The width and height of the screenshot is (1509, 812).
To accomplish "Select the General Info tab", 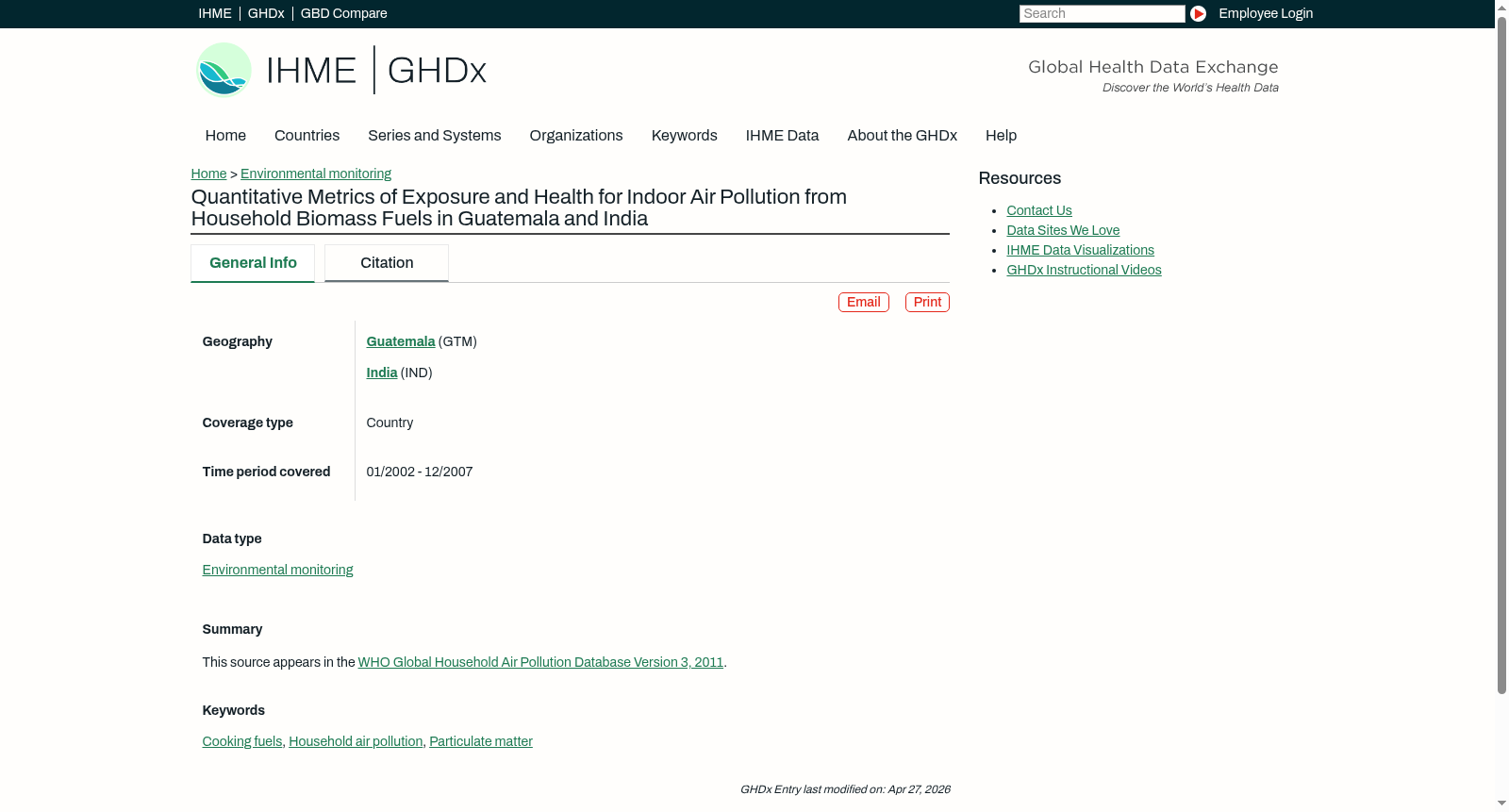I will pos(253,263).
